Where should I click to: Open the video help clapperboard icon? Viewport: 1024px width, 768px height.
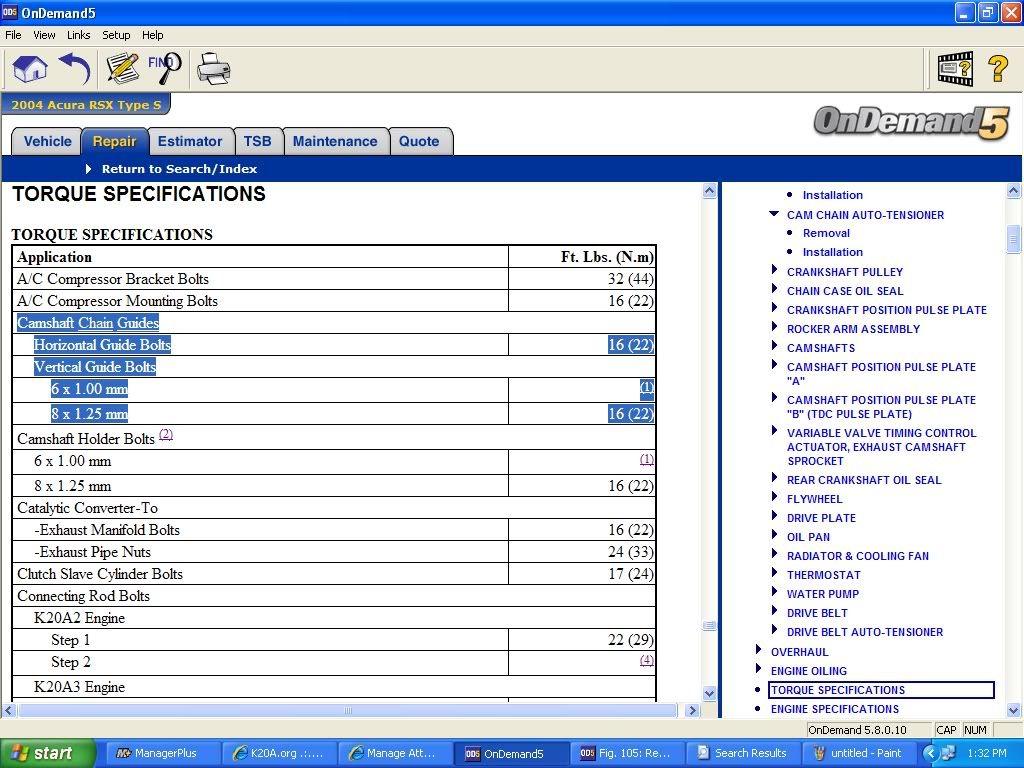pyautogui.click(x=954, y=69)
